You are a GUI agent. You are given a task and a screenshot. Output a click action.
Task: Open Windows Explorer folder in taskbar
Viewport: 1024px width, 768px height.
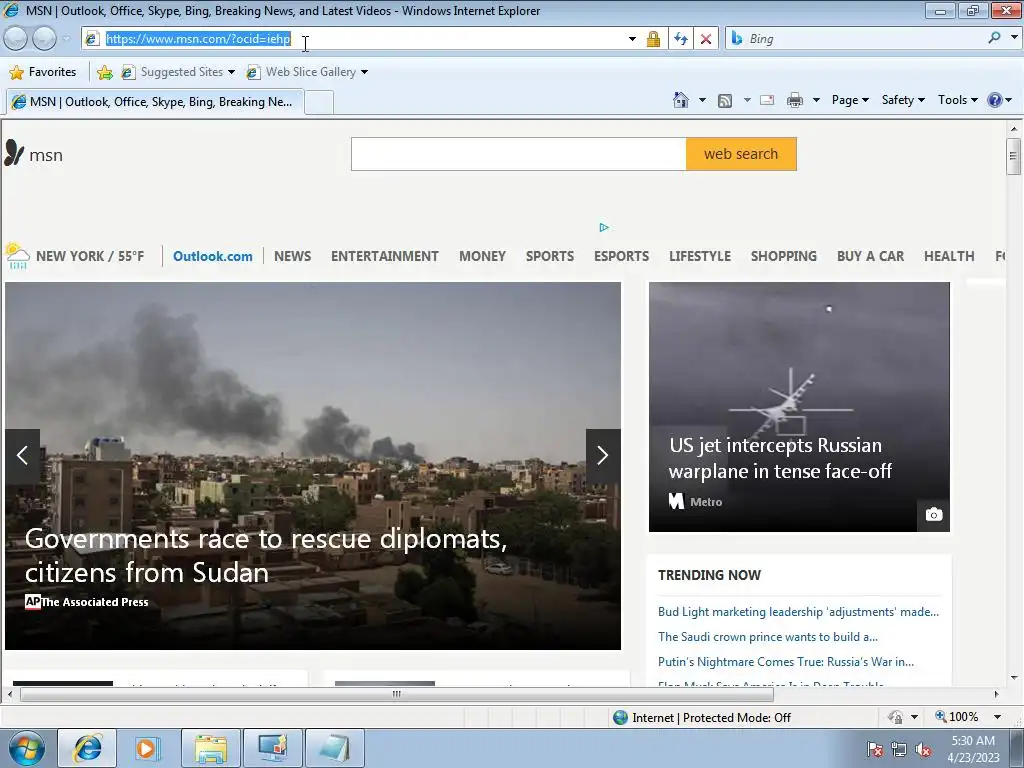point(210,748)
